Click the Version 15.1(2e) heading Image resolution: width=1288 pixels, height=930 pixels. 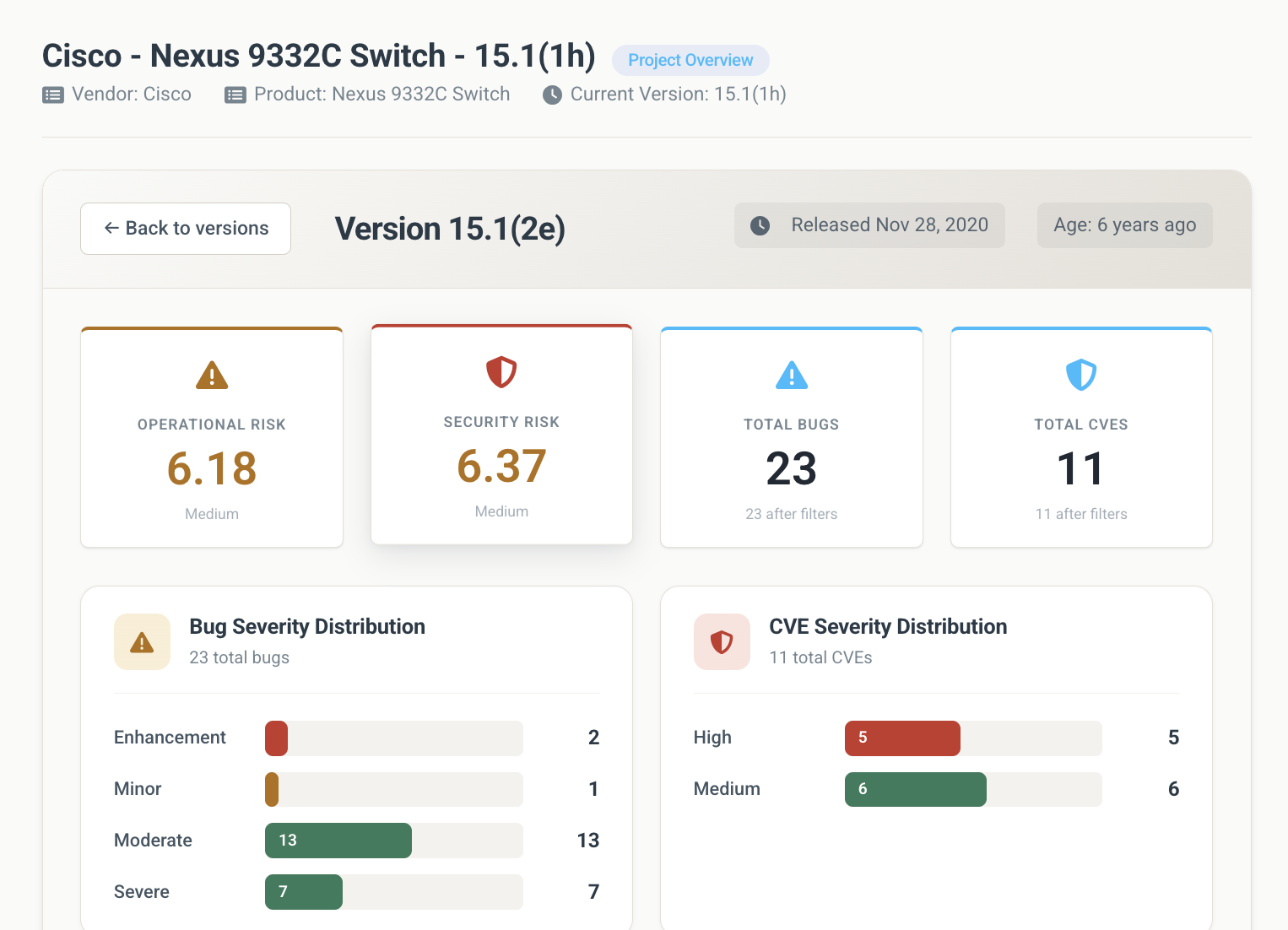450,229
